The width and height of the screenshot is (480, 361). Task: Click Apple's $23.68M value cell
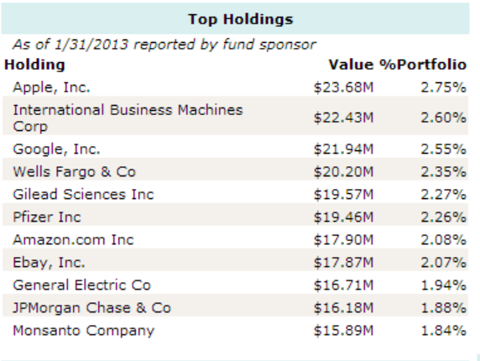[344, 87]
